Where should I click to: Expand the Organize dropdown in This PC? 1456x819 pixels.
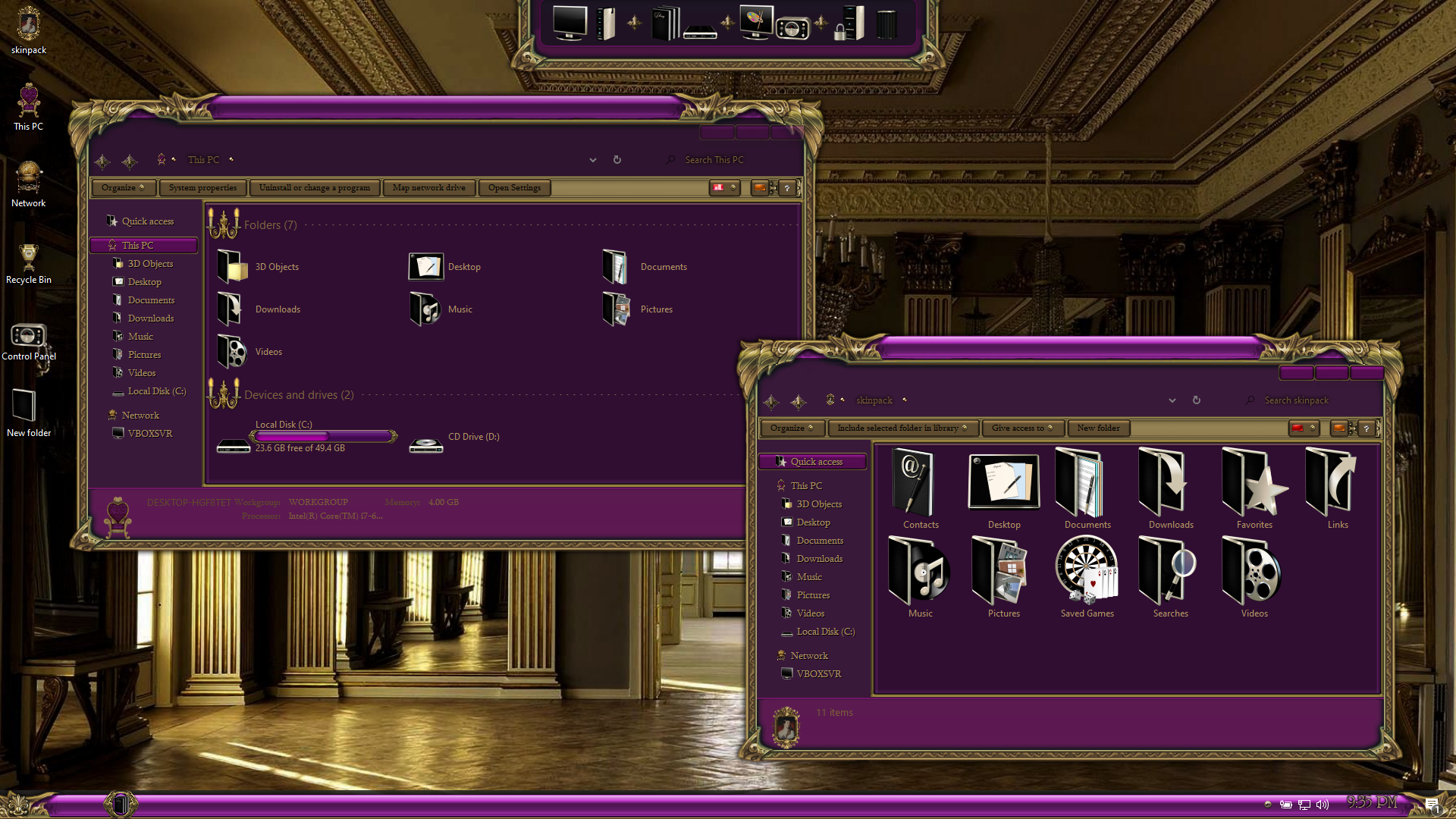[x=124, y=188]
